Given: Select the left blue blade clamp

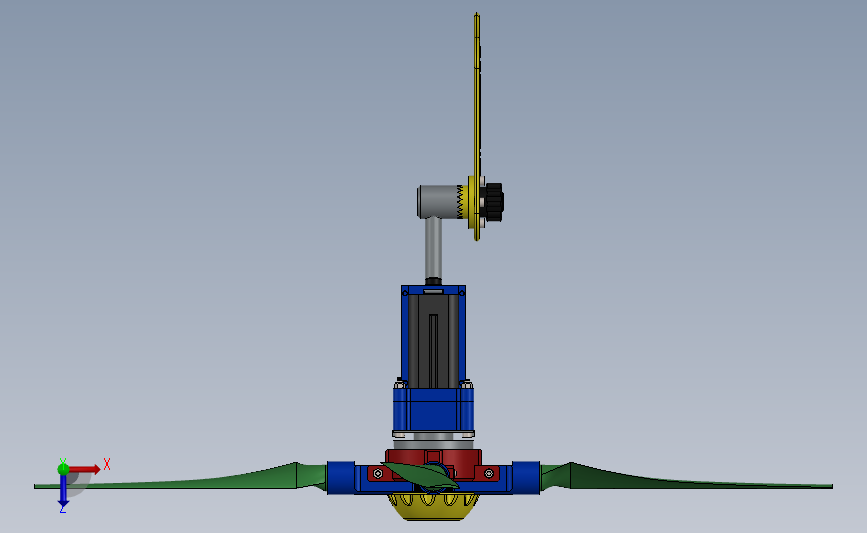Looking at the screenshot, I should point(341,478).
